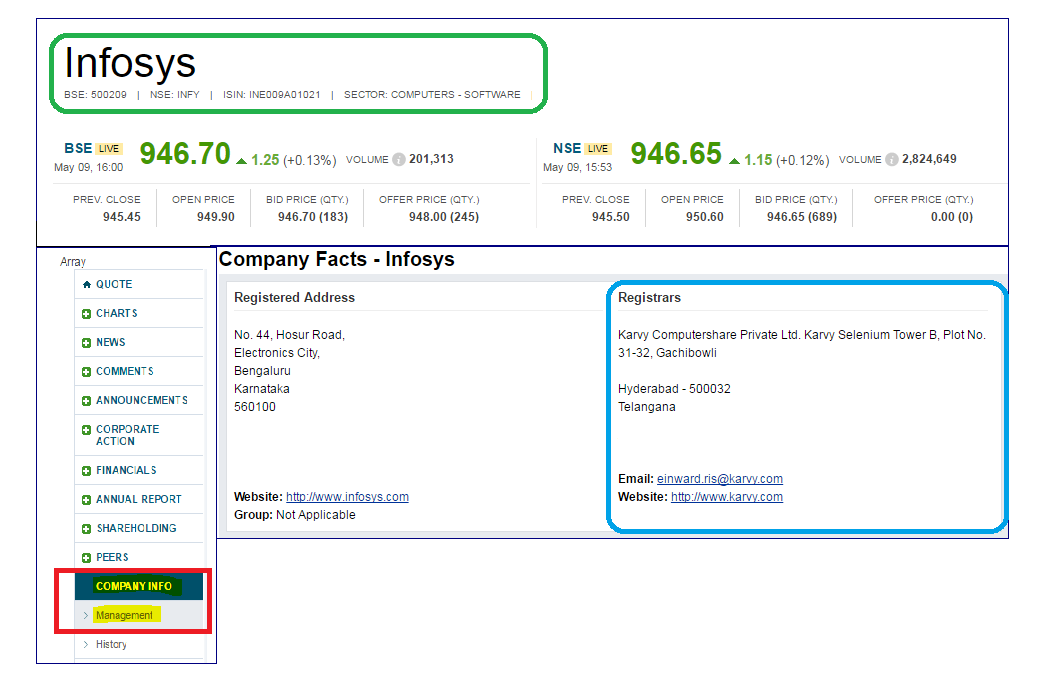1055x674 pixels.
Task: Click the Registrars heading
Action: click(x=649, y=298)
